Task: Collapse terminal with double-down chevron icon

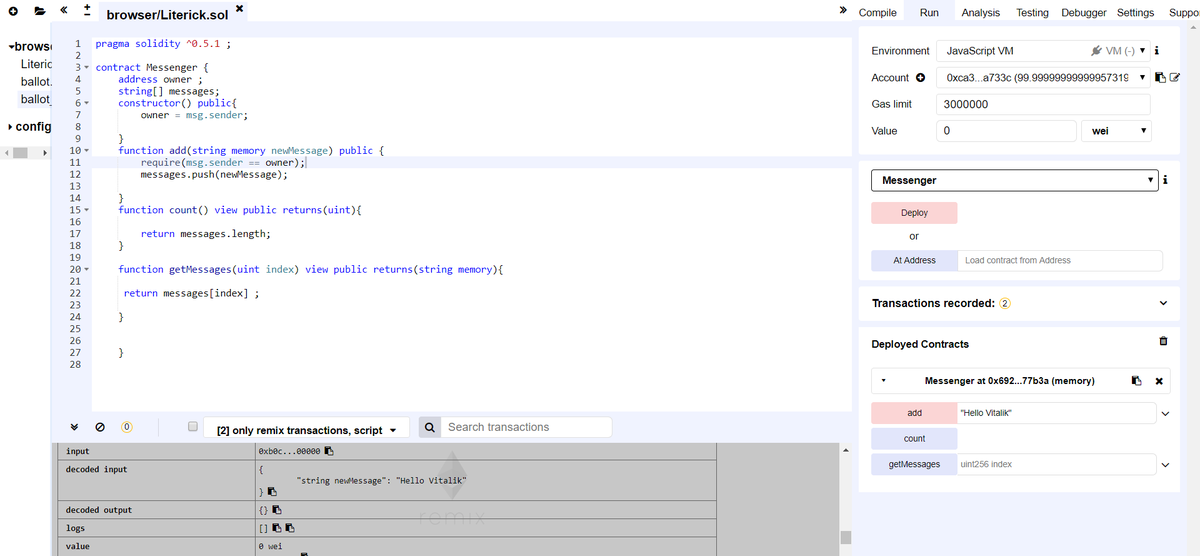Action: pyautogui.click(x=75, y=427)
